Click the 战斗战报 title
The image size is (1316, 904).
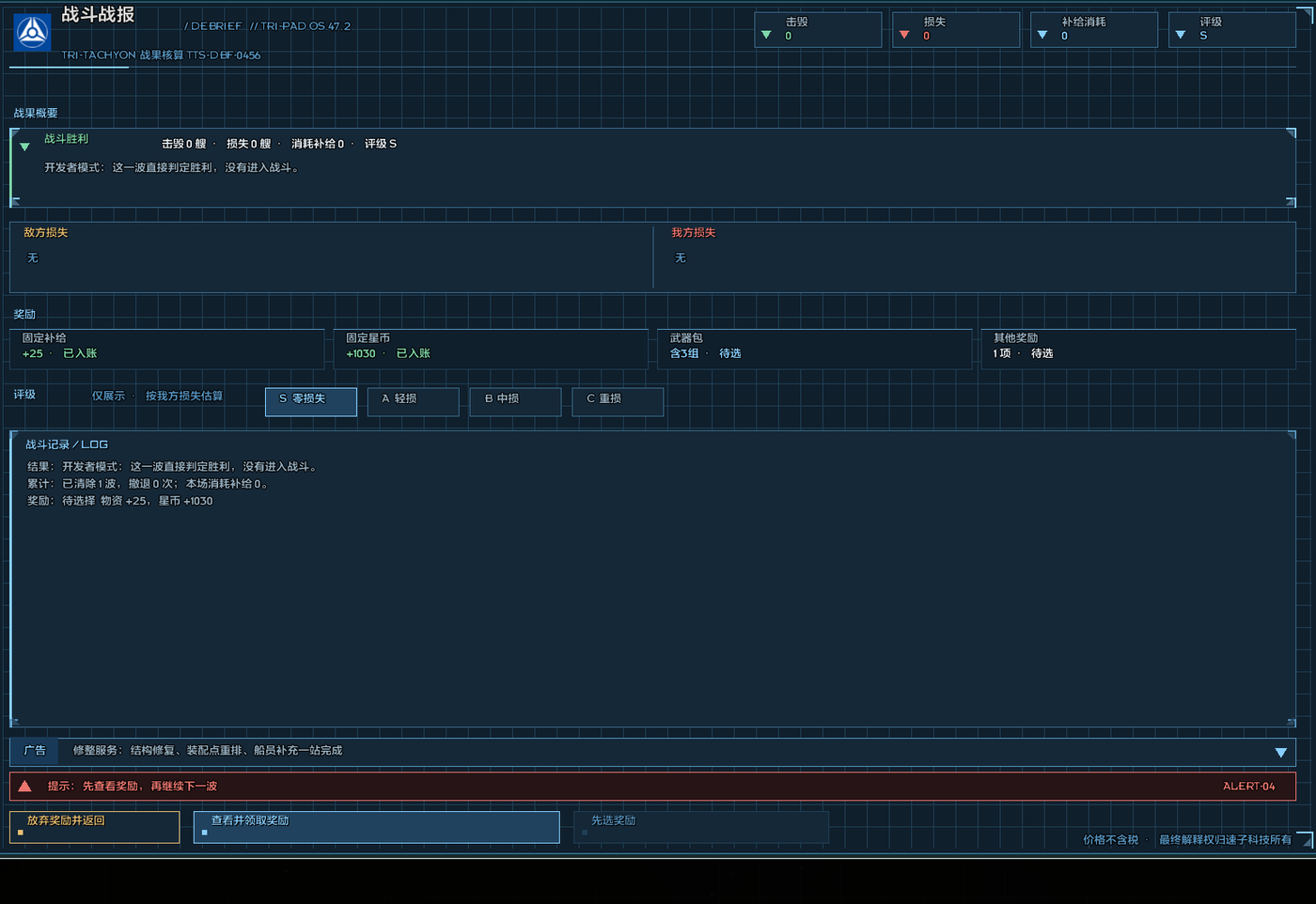coord(98,15)
